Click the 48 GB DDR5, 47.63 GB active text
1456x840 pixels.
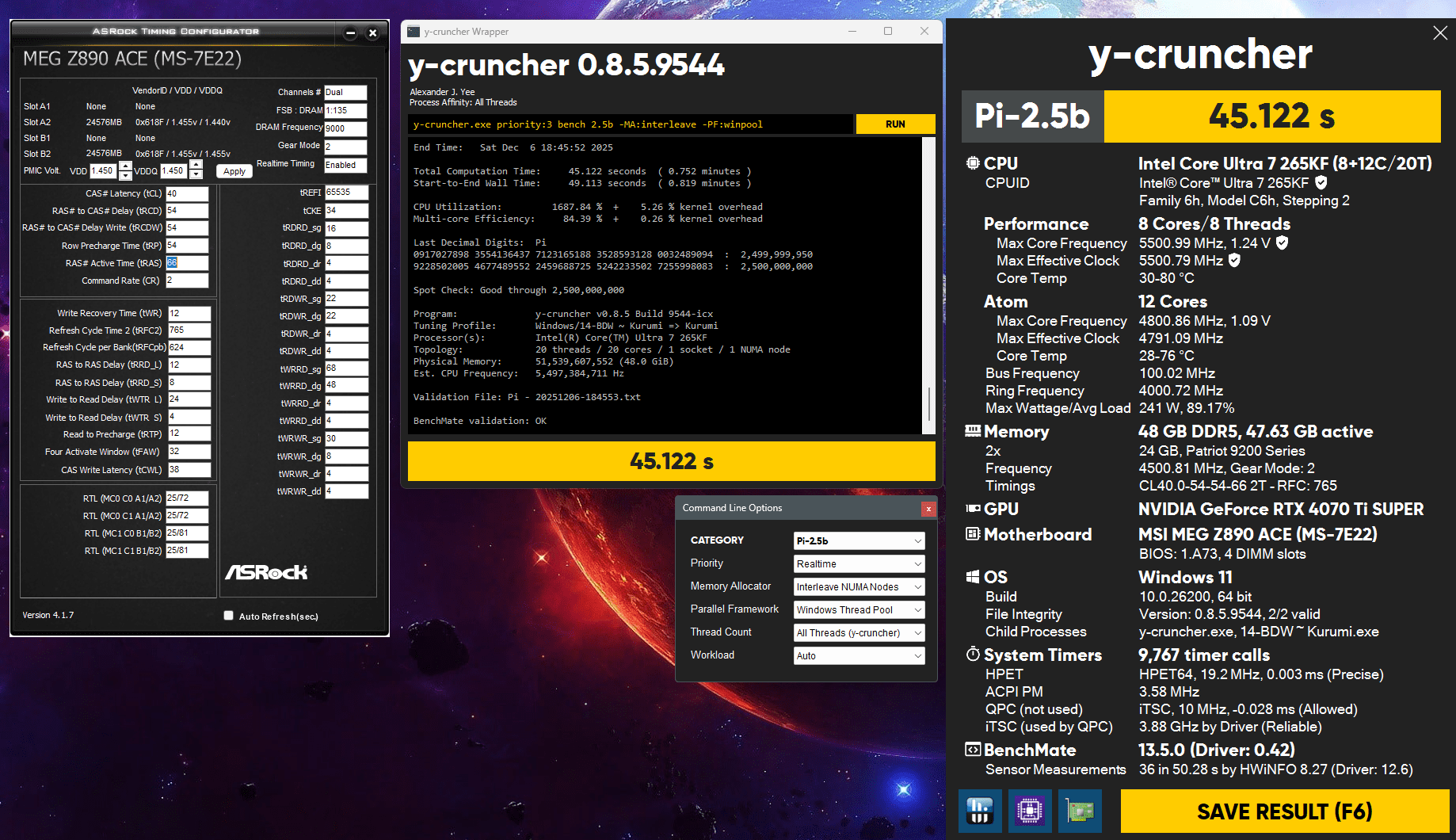click(1256, 431)
